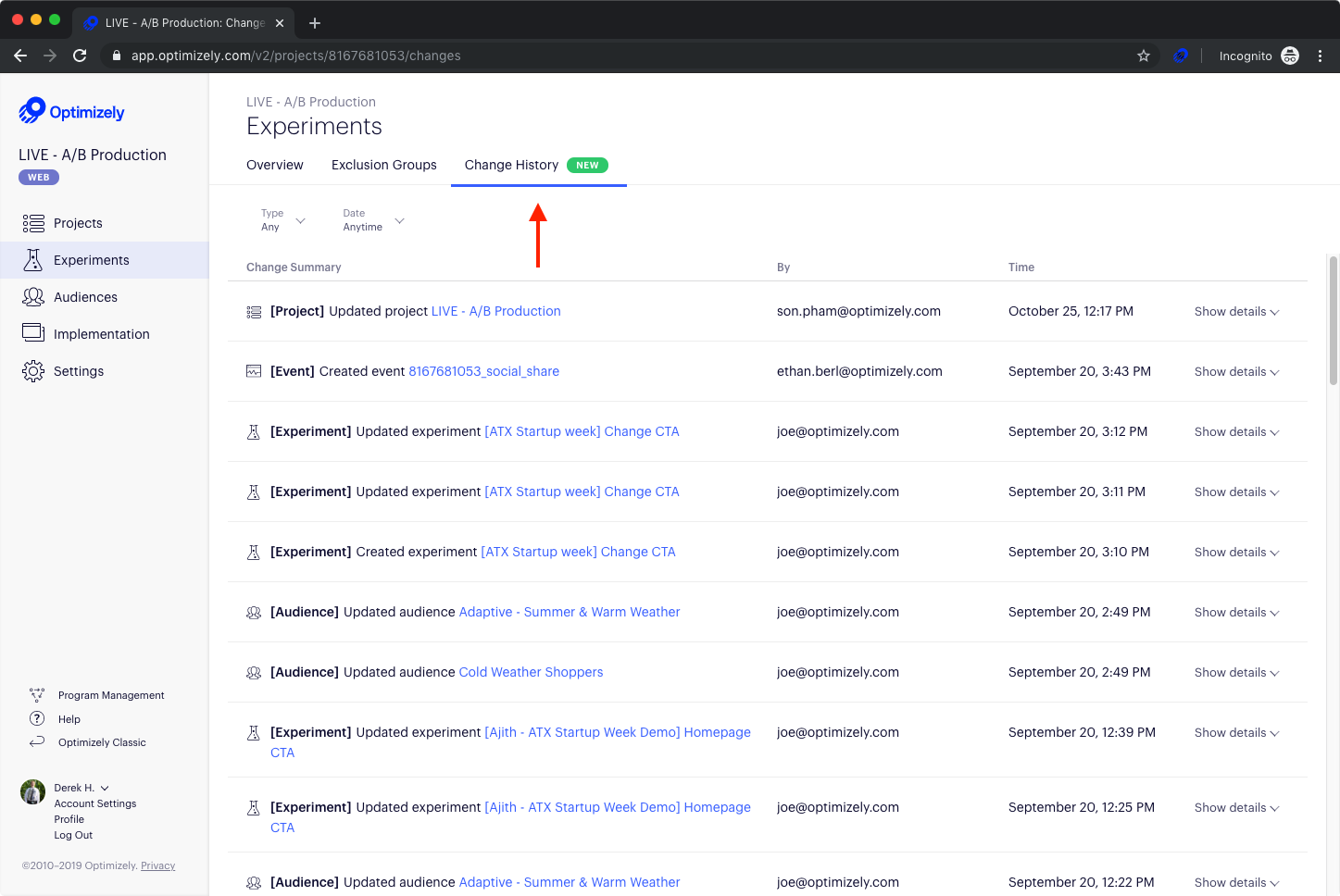Click the flask icon on the September 20, 3:12 PM row
The width and height of the screenshot is (1340, 896).
(x=254, y=432)
